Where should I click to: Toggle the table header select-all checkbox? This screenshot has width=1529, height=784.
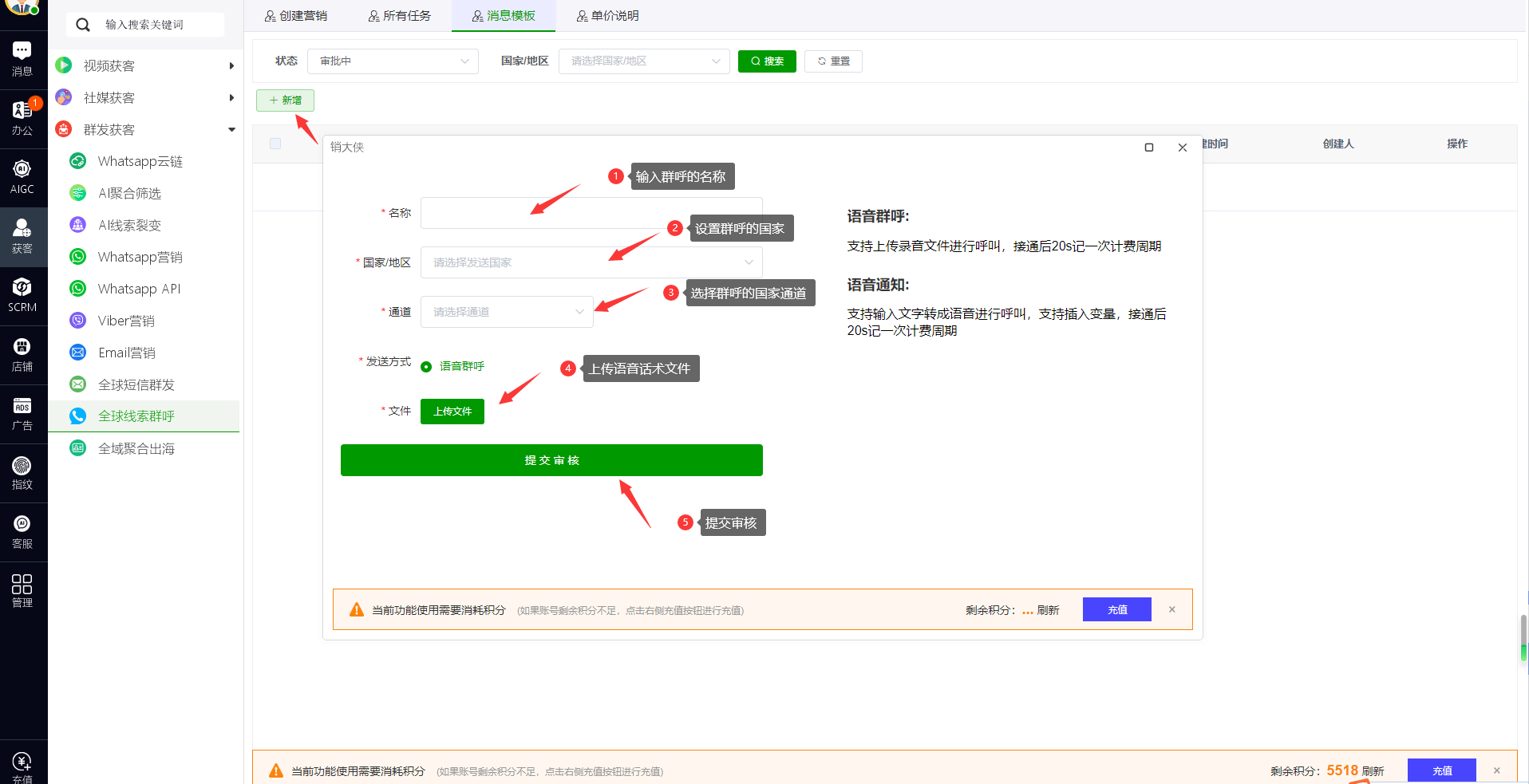click(275, 144)
